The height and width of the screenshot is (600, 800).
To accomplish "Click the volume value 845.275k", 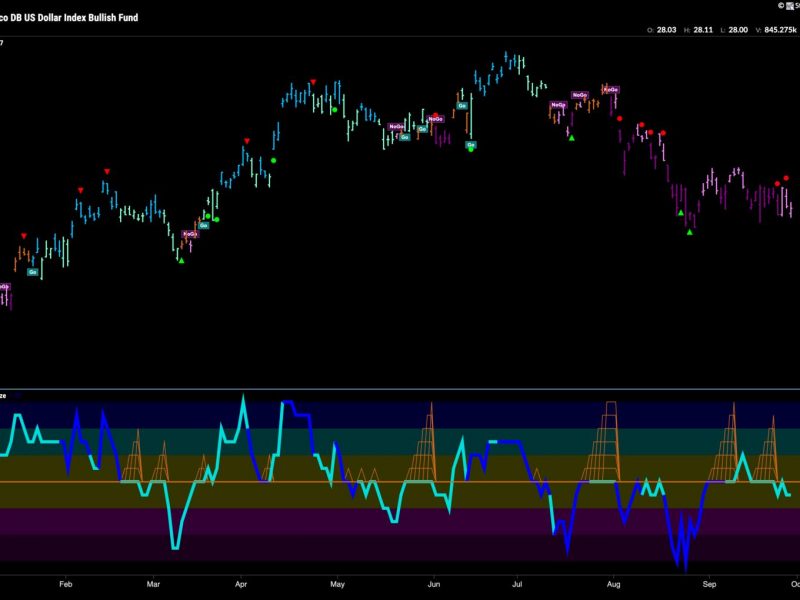I will click(780, 30).
